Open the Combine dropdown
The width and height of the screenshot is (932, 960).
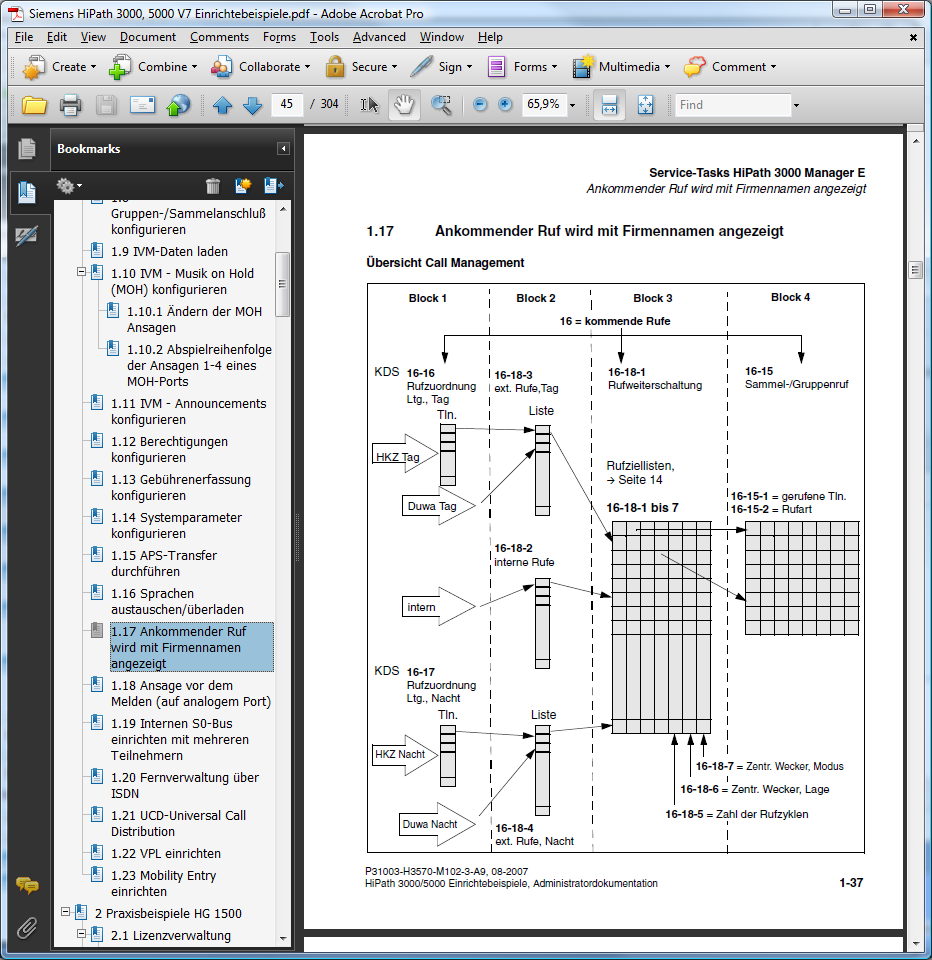(153, 67)
